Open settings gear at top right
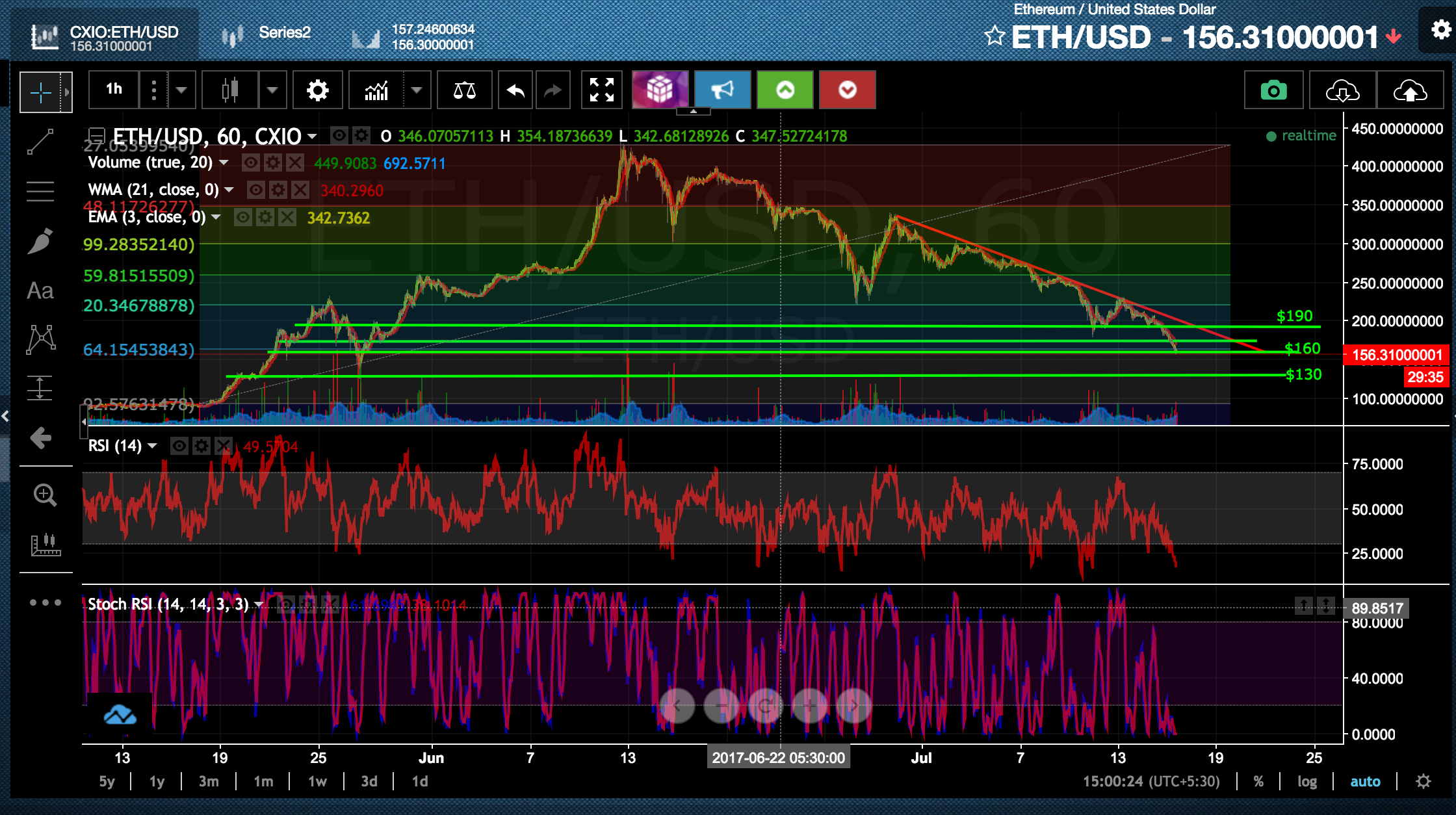The height and width of the screenshot is (815, 1456). [1441, 30]
